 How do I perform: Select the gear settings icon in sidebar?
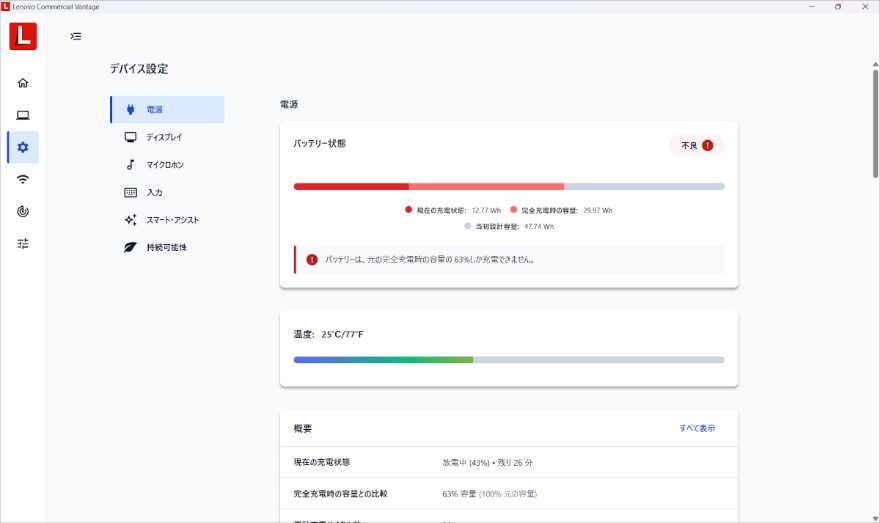coord(23,147)
